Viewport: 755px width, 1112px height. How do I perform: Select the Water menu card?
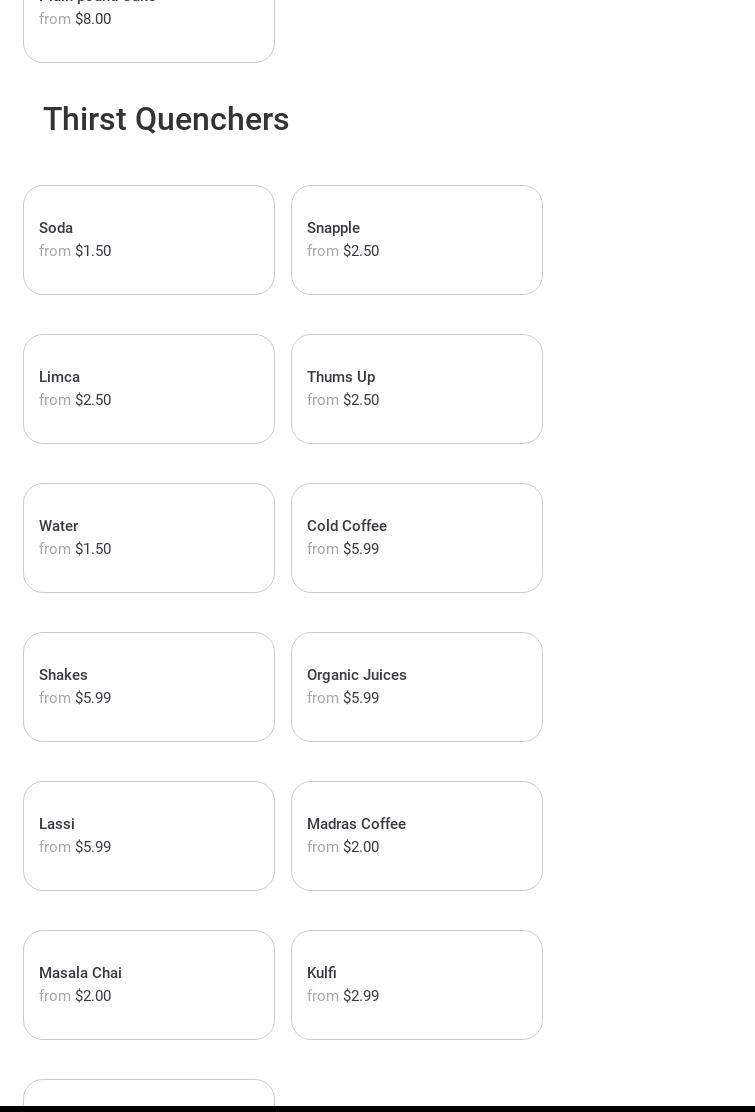point(148,538)
